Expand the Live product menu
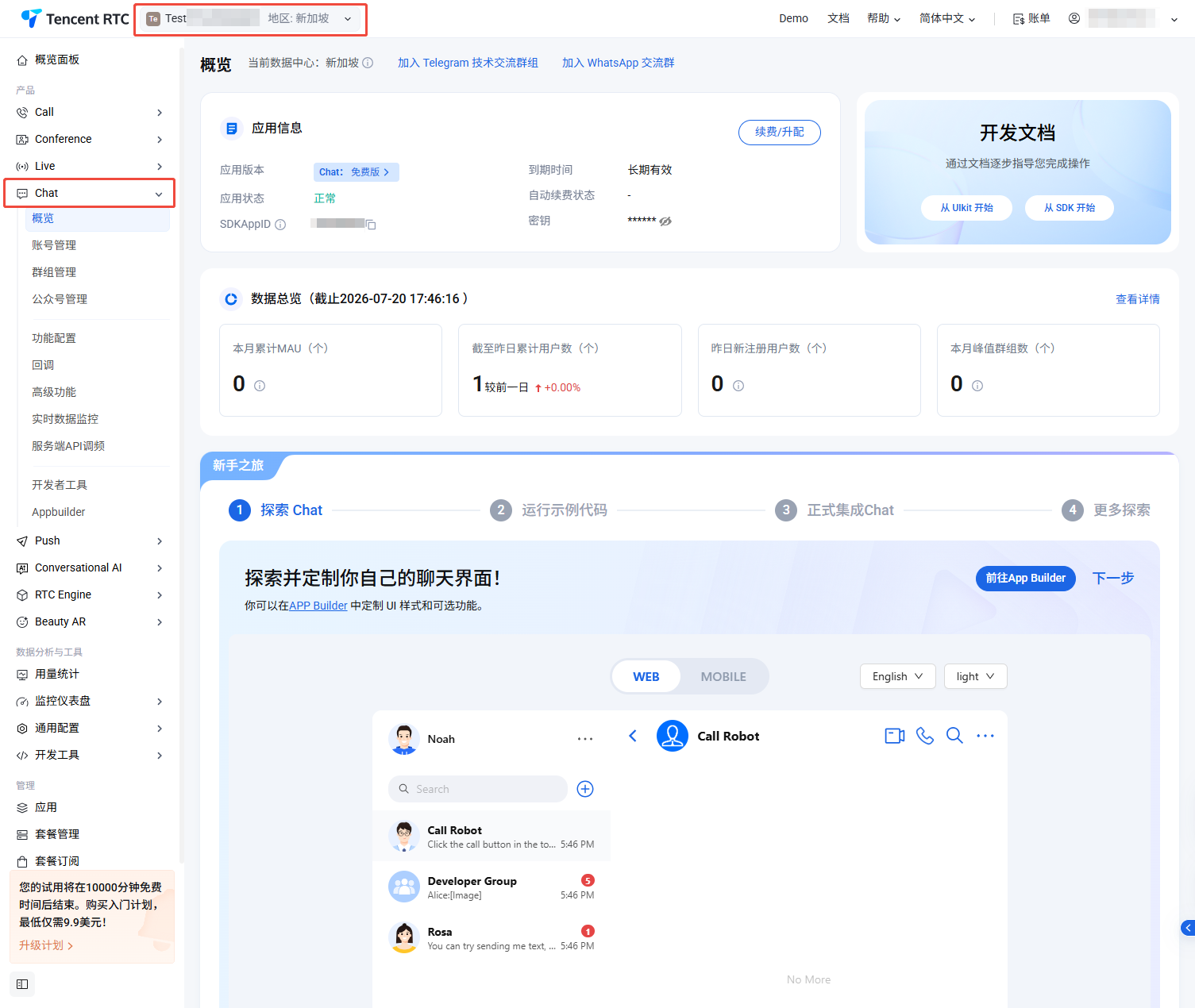The height and width of the screenshot is (1008, 1195). (90, 167)
